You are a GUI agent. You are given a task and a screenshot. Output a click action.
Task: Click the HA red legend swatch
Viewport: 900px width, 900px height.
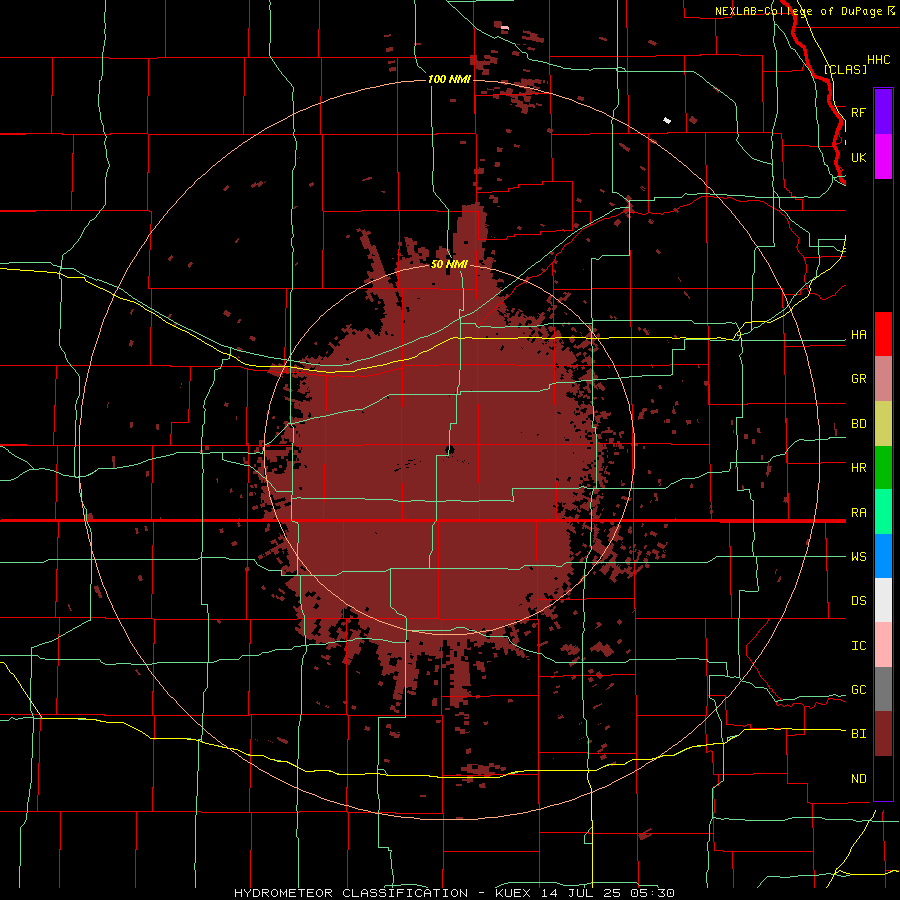(883, 334)
